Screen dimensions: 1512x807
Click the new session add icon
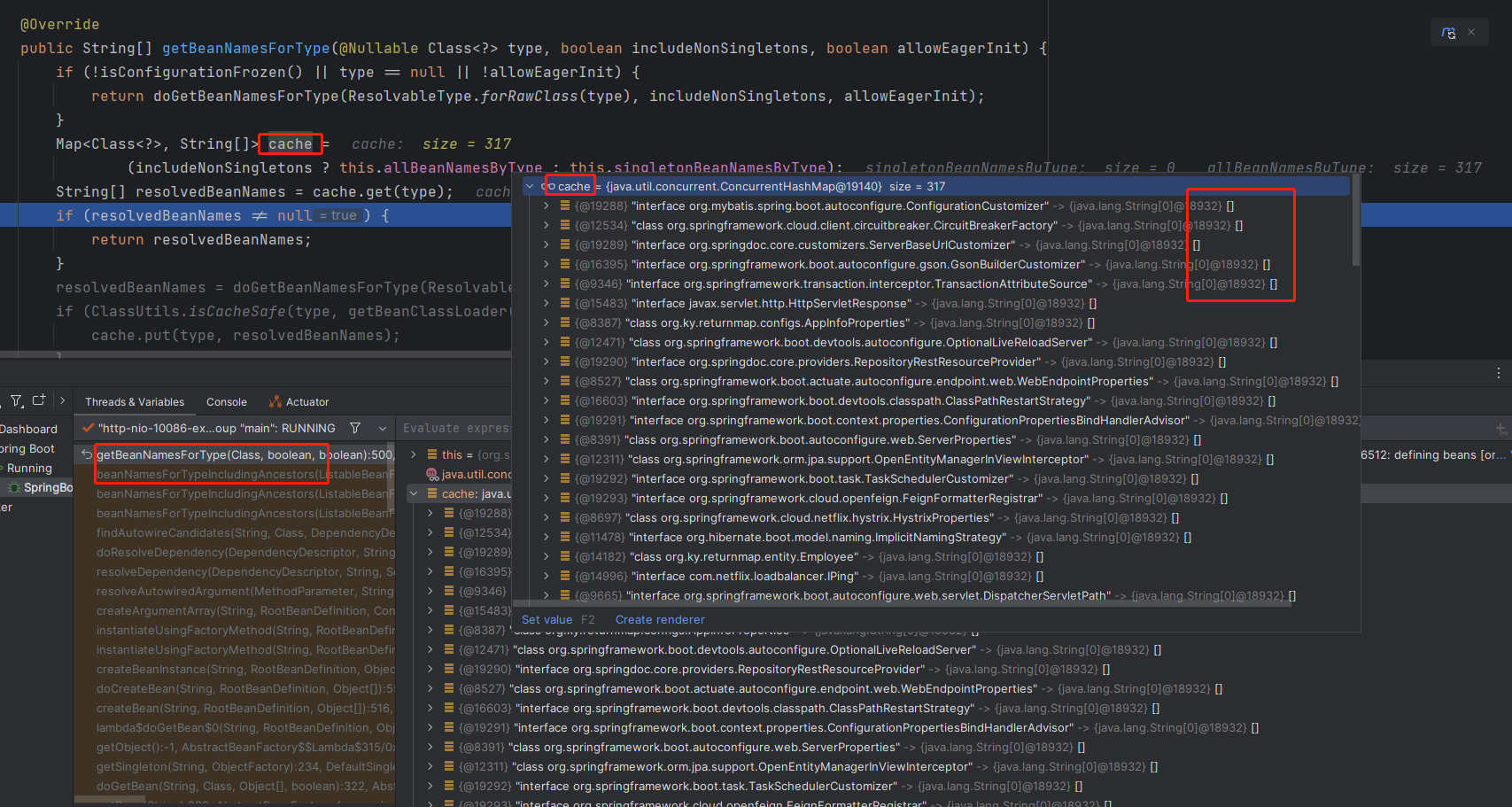tap(39, 400)
